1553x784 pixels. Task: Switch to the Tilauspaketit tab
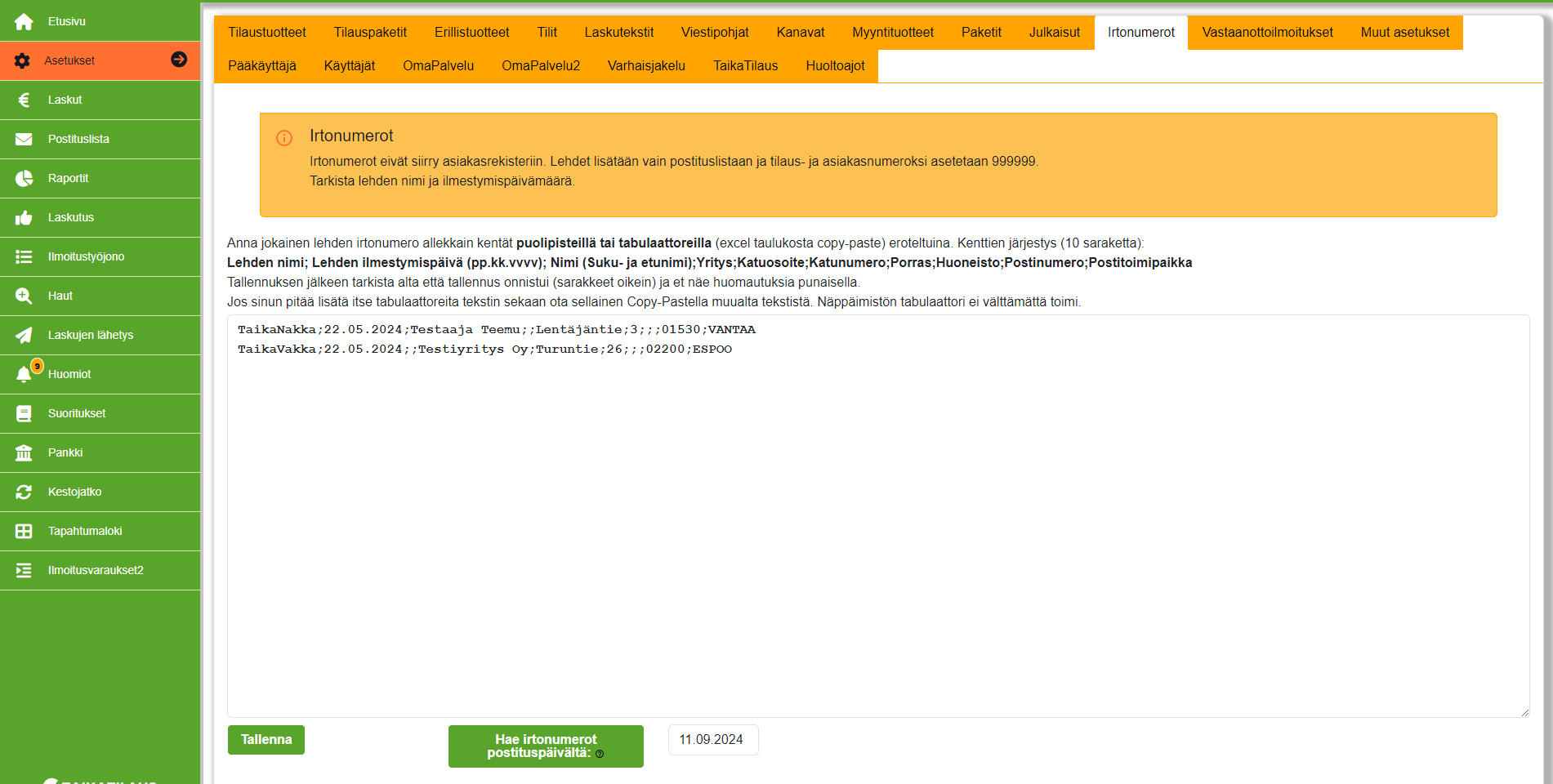[x=370, y=33]
